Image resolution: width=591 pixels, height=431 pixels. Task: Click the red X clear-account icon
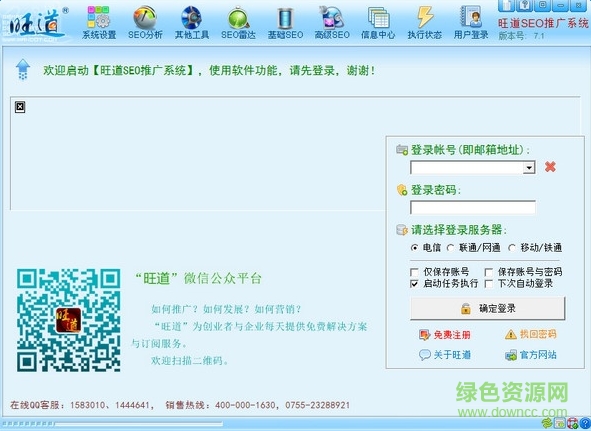[x=550, y=166]
